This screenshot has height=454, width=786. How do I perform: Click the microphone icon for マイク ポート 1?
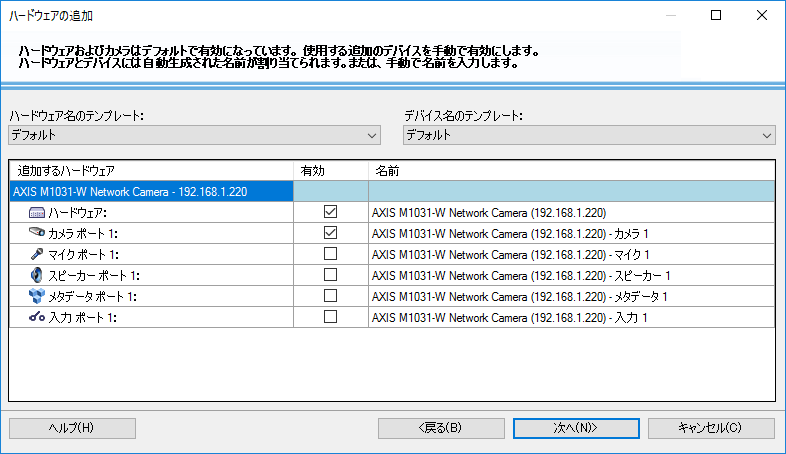[x=37, y=254]
